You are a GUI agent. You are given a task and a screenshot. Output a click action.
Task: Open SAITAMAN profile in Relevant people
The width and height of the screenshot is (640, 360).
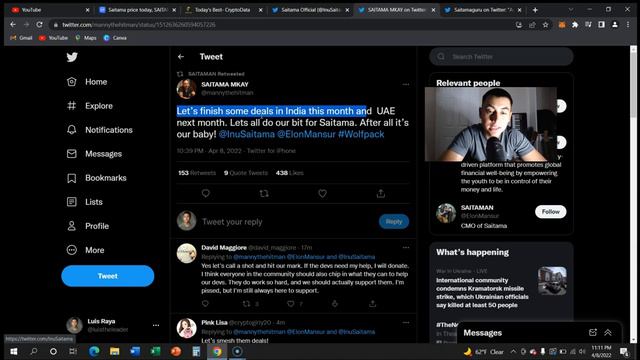tap(477, 208)
